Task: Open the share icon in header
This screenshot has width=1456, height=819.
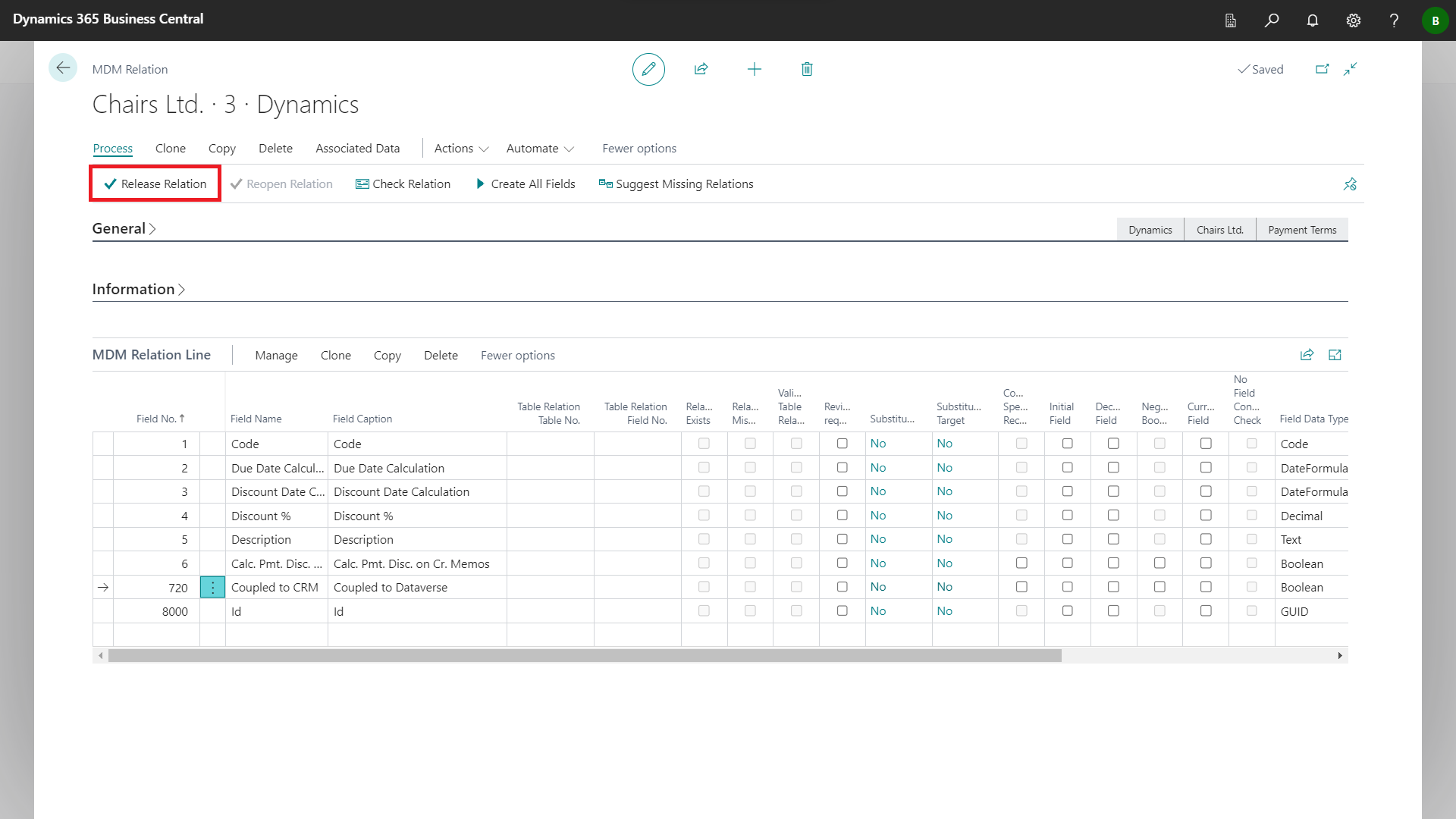Action: [701, 69]
